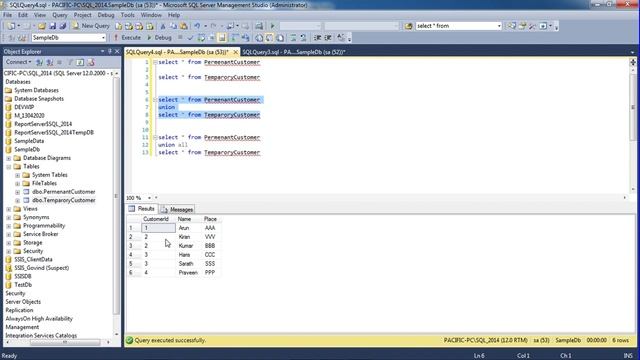The width and height of the screenshot is (640, 360).
Task: Click the Increase Indent icon
Action: click(328, 38)
